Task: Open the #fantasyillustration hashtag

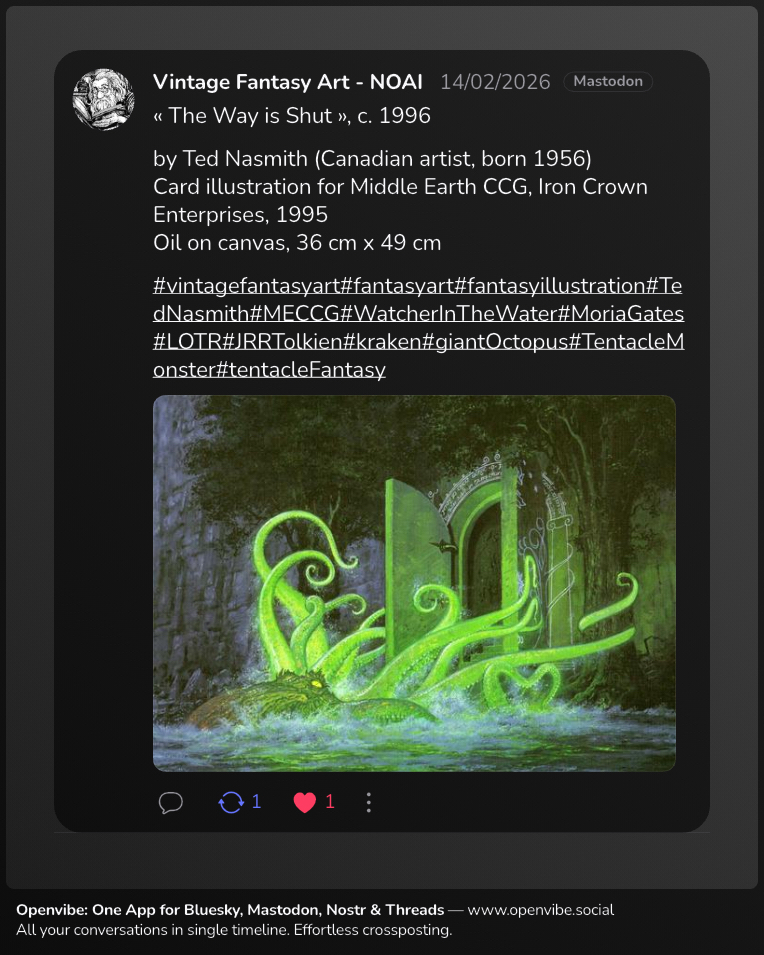Action: click(x=550, y=286)
